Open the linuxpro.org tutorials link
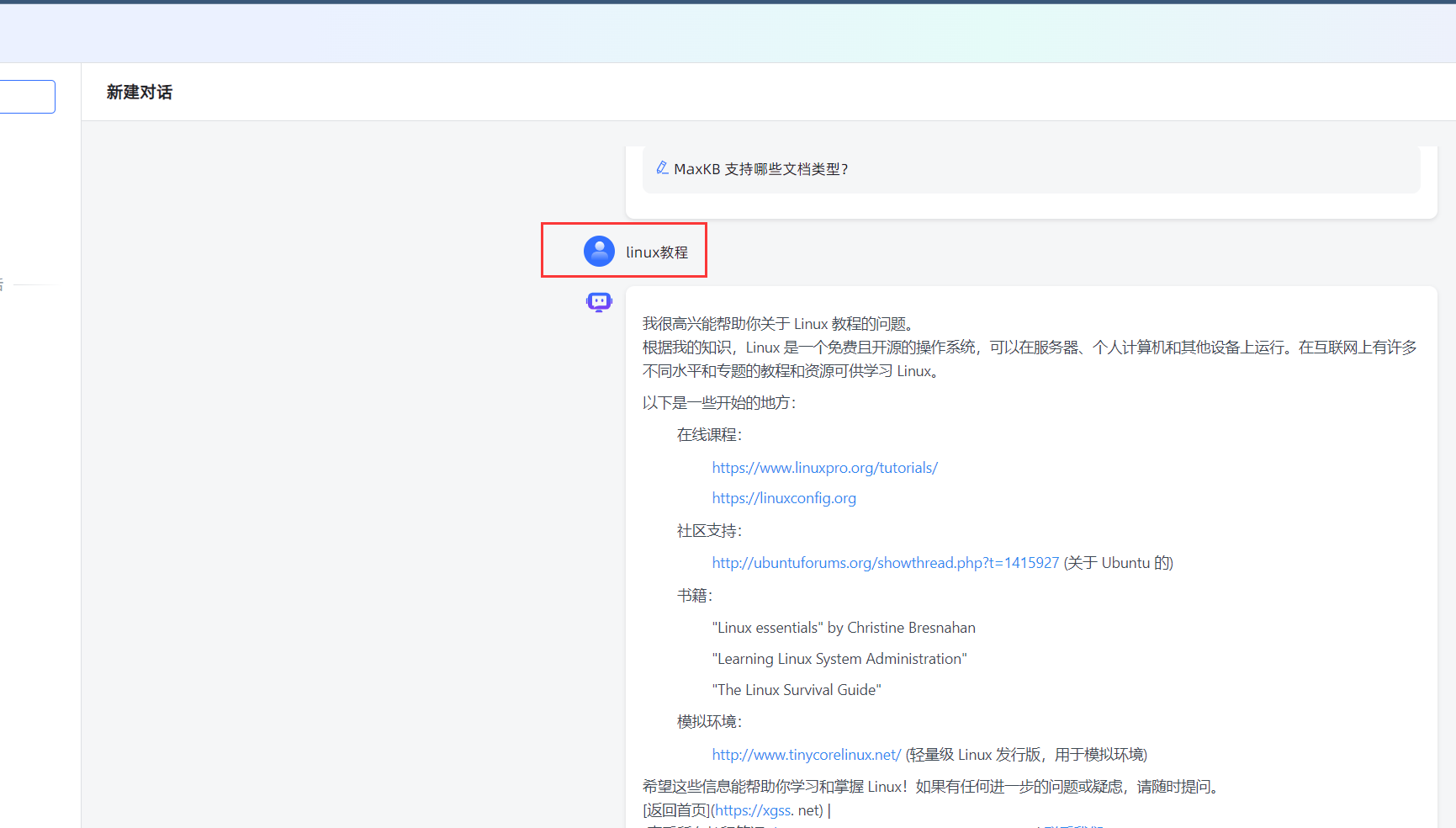The width and height of the screenshot is (1456, 828). point(824,468)
